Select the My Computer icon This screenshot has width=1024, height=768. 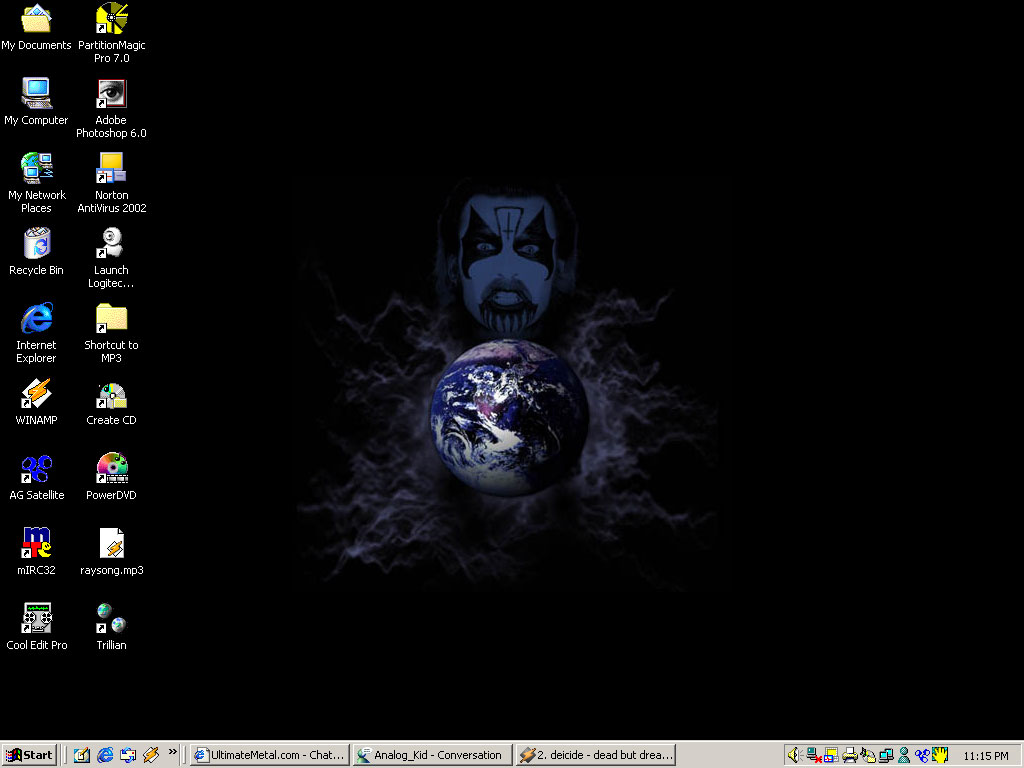click(x=36, y=102)
